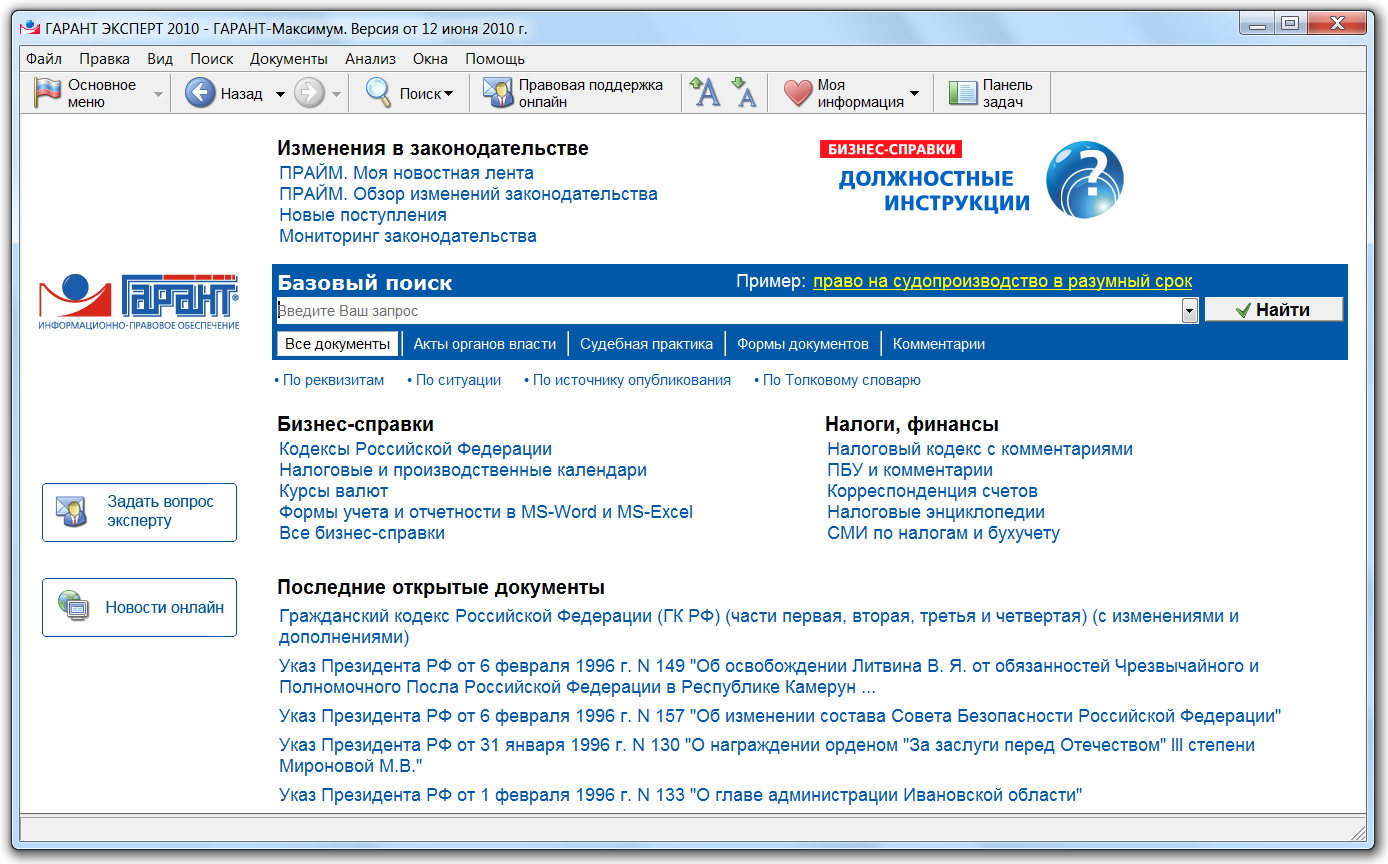
Task: Expand the Поиск toolbar dropdown
Action: (x=448, y=94)
